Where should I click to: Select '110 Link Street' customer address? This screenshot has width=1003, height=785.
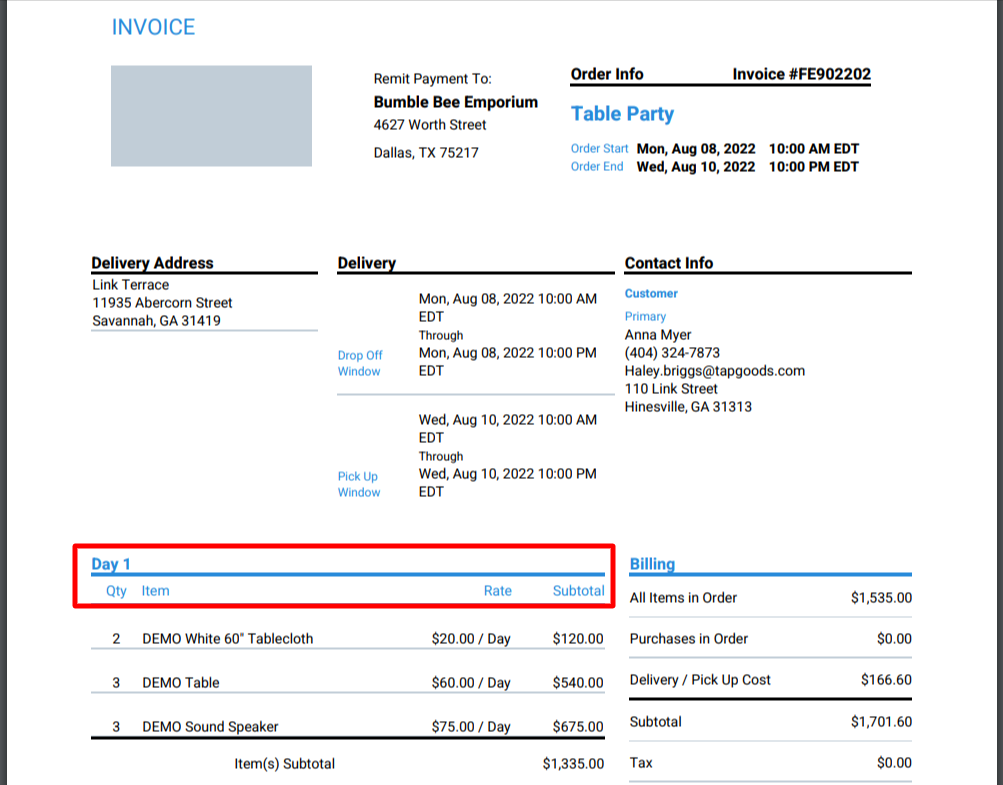point(671,388)
